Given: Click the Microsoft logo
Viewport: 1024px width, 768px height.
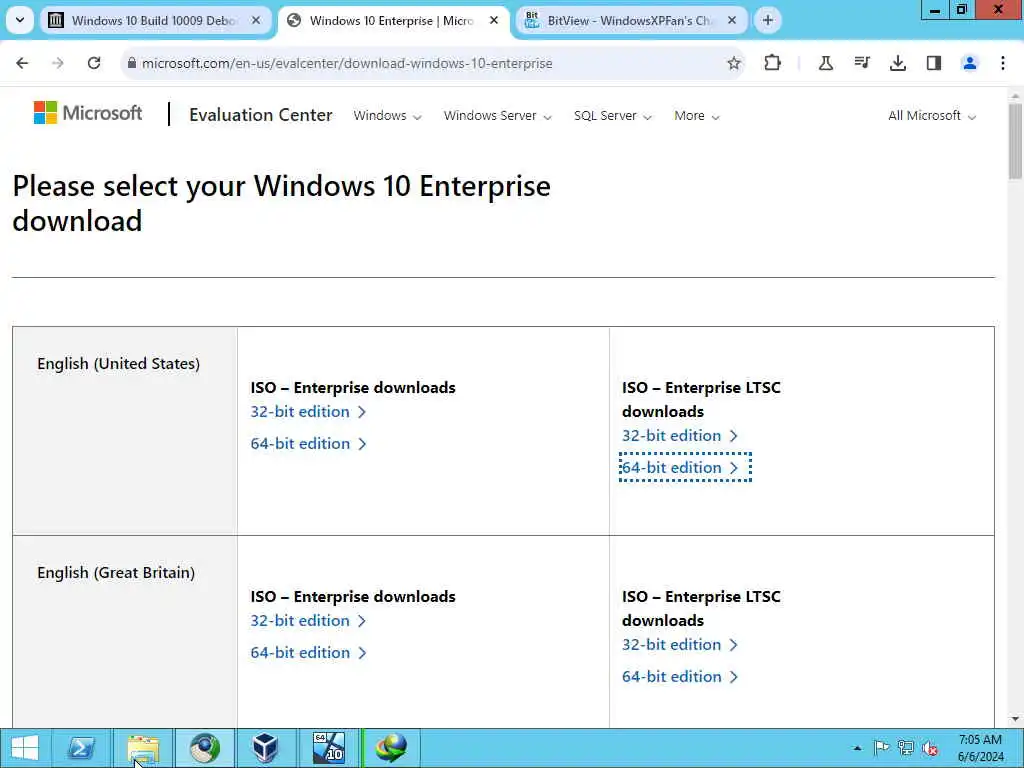Looking at the screenshot, I should [x=88, y=113].
